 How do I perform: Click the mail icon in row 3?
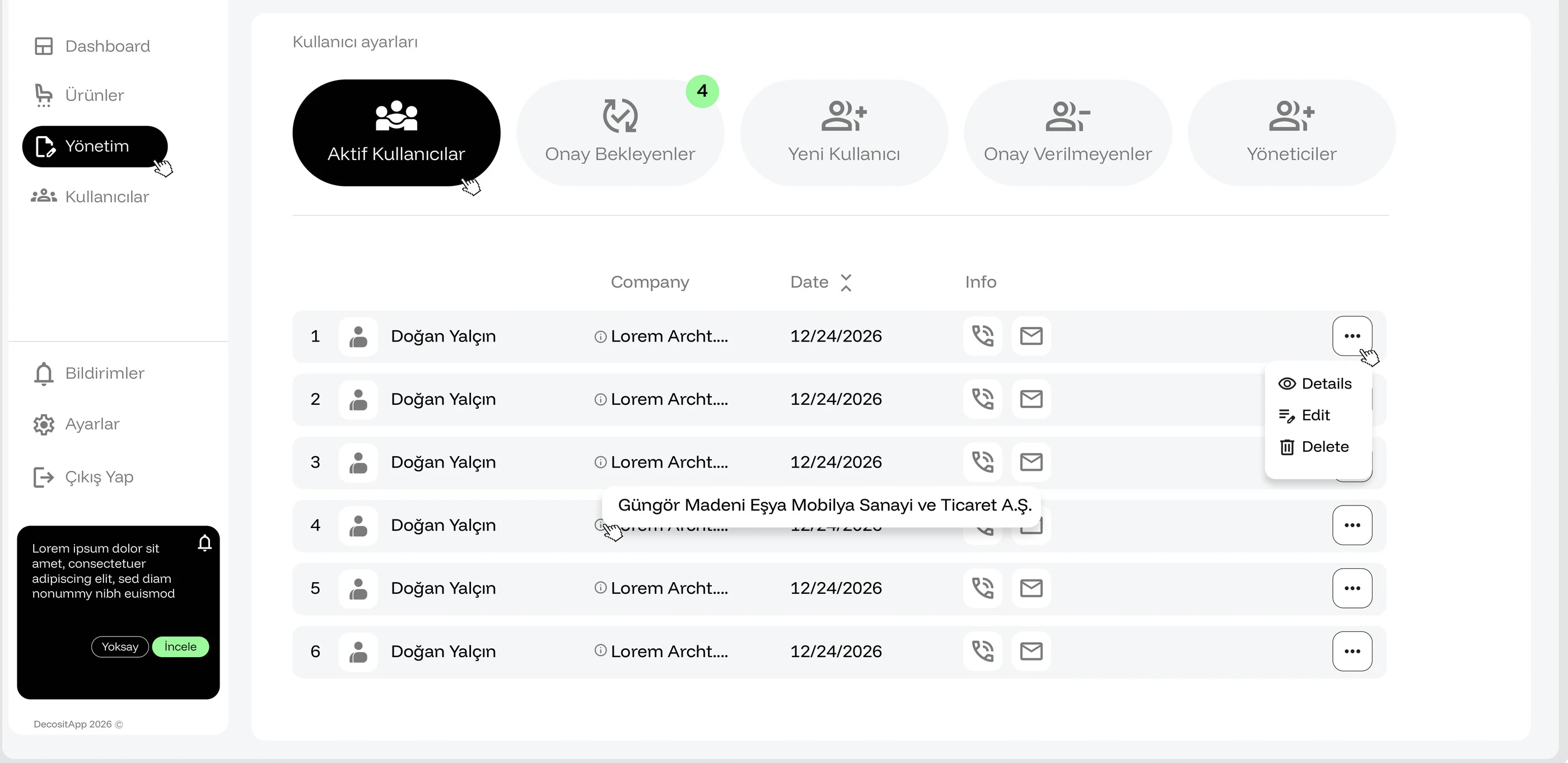[1031, 462]
